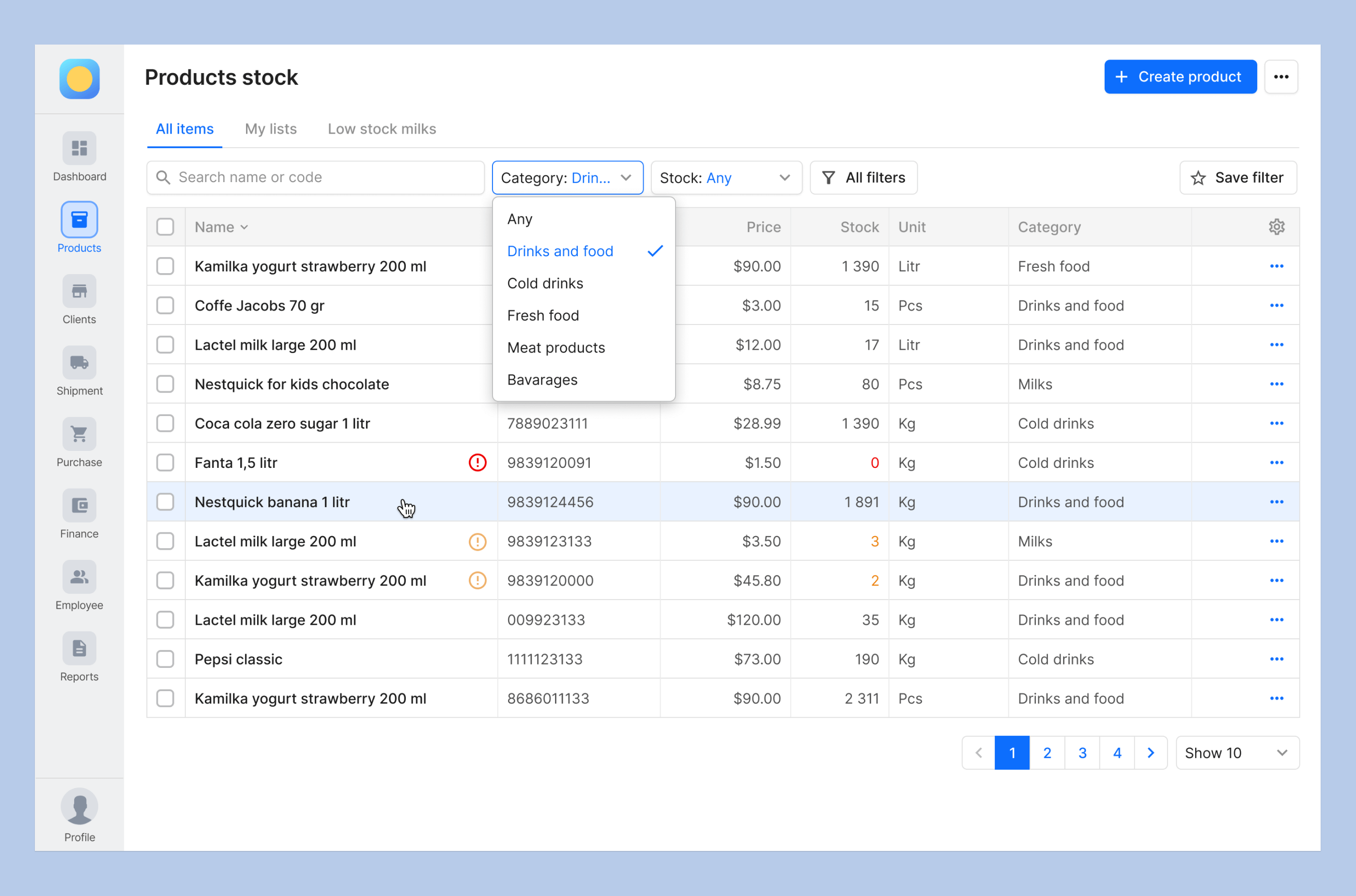Select Meat products in the category menu
The width and height of the screenshot is (1356, 896).
click(x=555, y=347)
